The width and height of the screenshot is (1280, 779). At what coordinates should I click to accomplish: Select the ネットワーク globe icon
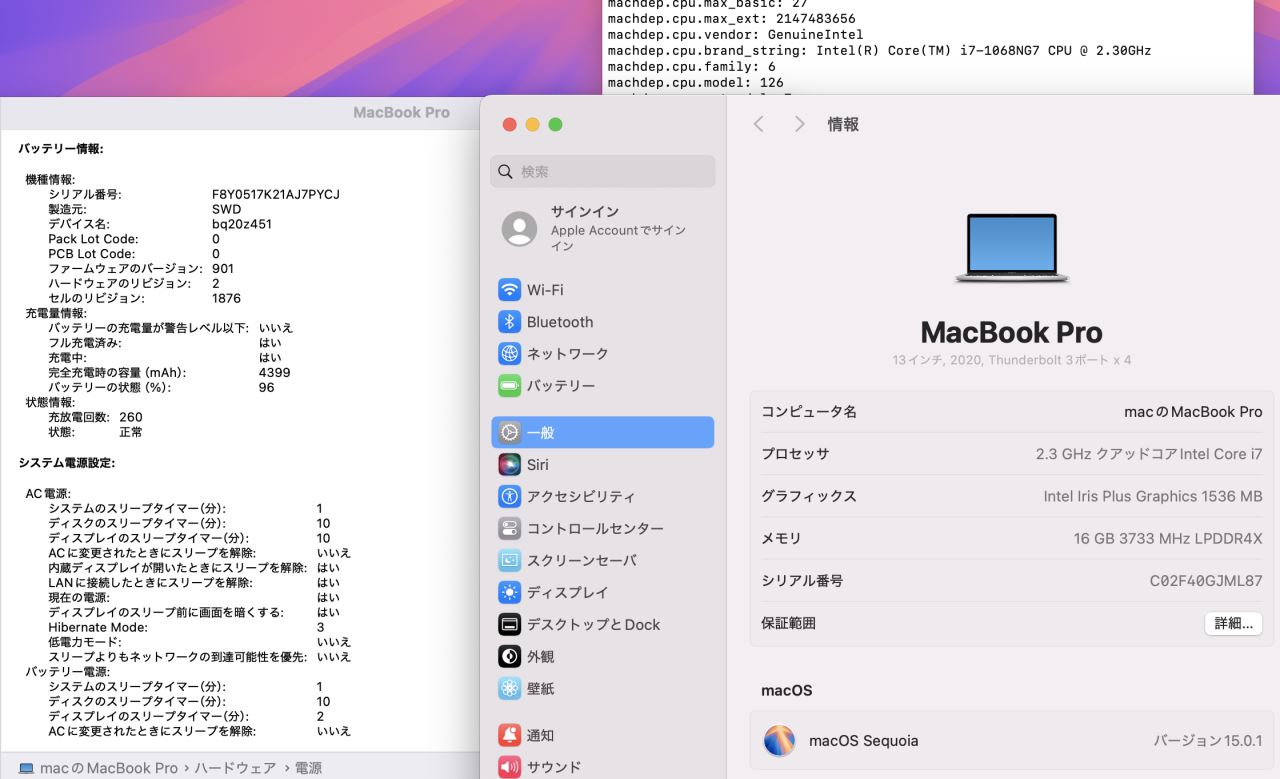(x=510, y=354)
